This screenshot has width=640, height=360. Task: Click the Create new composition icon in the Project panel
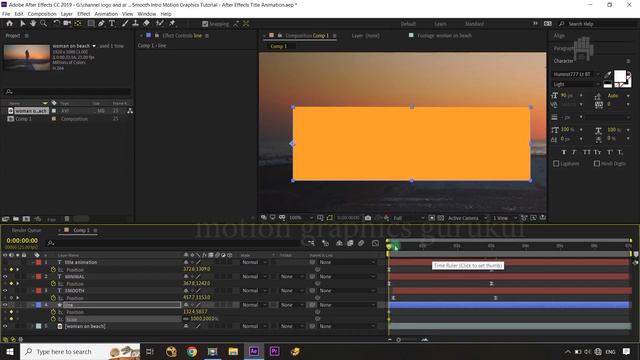point(26,219)
